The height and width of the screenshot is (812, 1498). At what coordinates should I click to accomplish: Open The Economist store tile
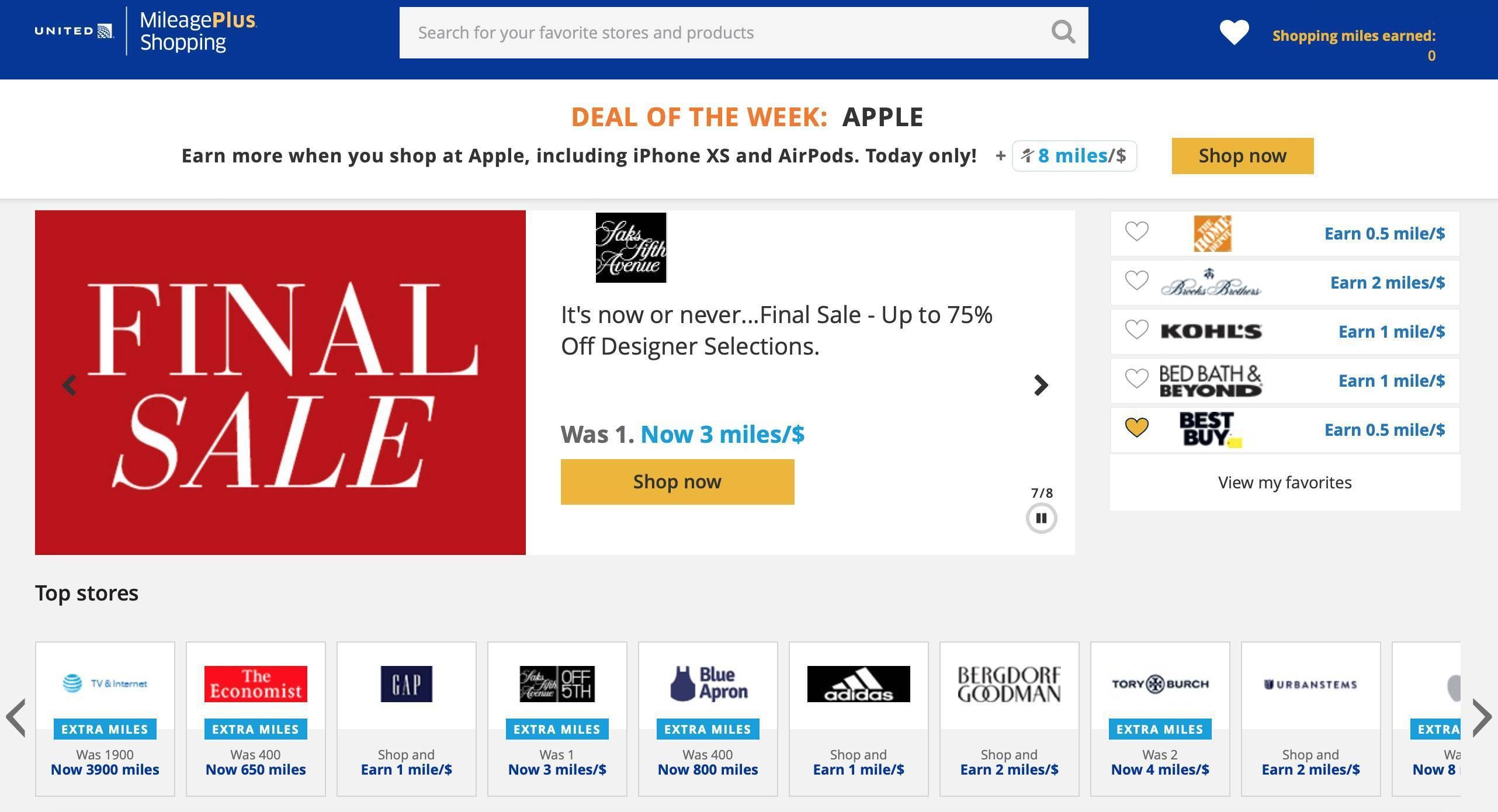(x=256, y=719)
